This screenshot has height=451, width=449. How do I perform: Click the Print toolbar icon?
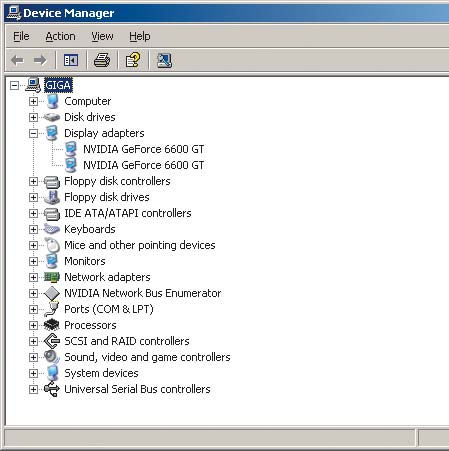[x=102, y=60]
